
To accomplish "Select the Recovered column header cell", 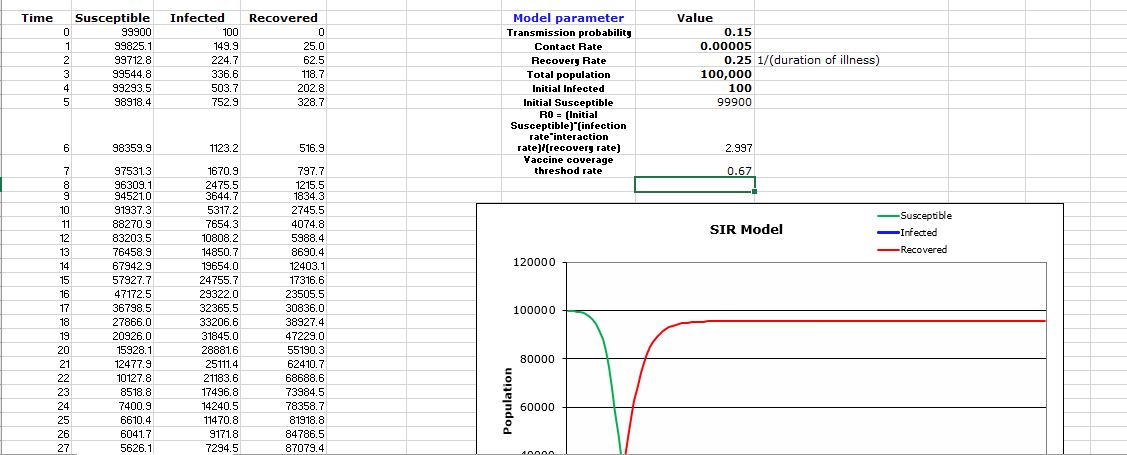I will [283, 18].
